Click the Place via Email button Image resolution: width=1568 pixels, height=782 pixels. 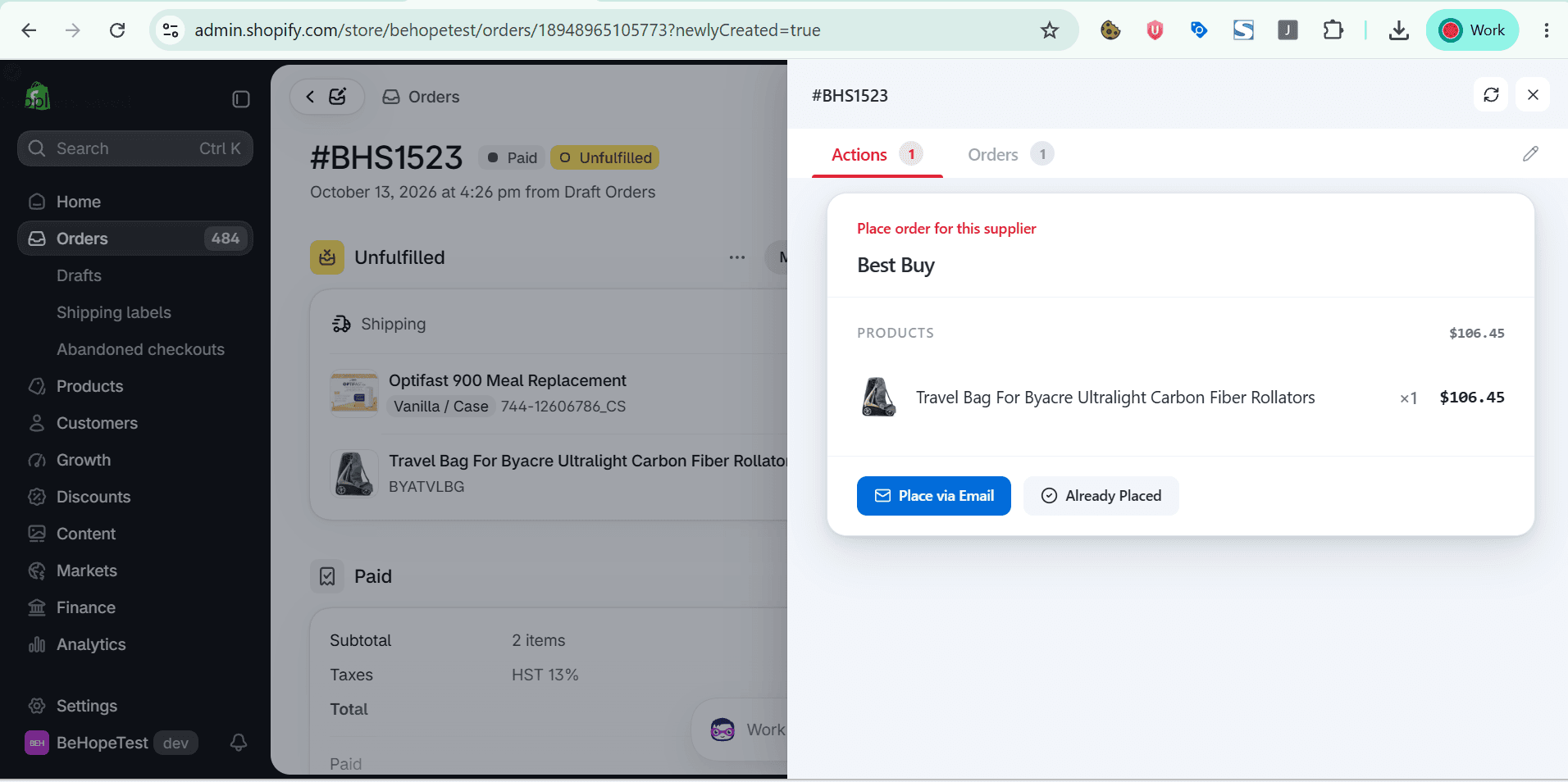click(934, 496)
